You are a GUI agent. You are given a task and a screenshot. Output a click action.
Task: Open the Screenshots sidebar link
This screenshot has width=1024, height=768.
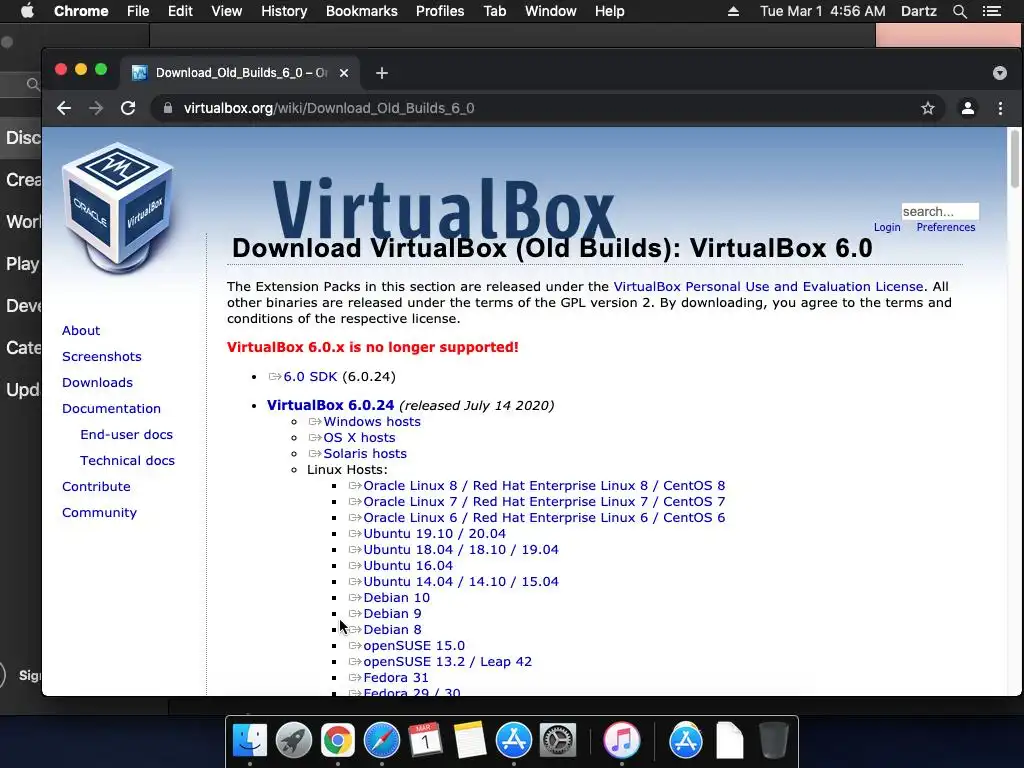102,357
